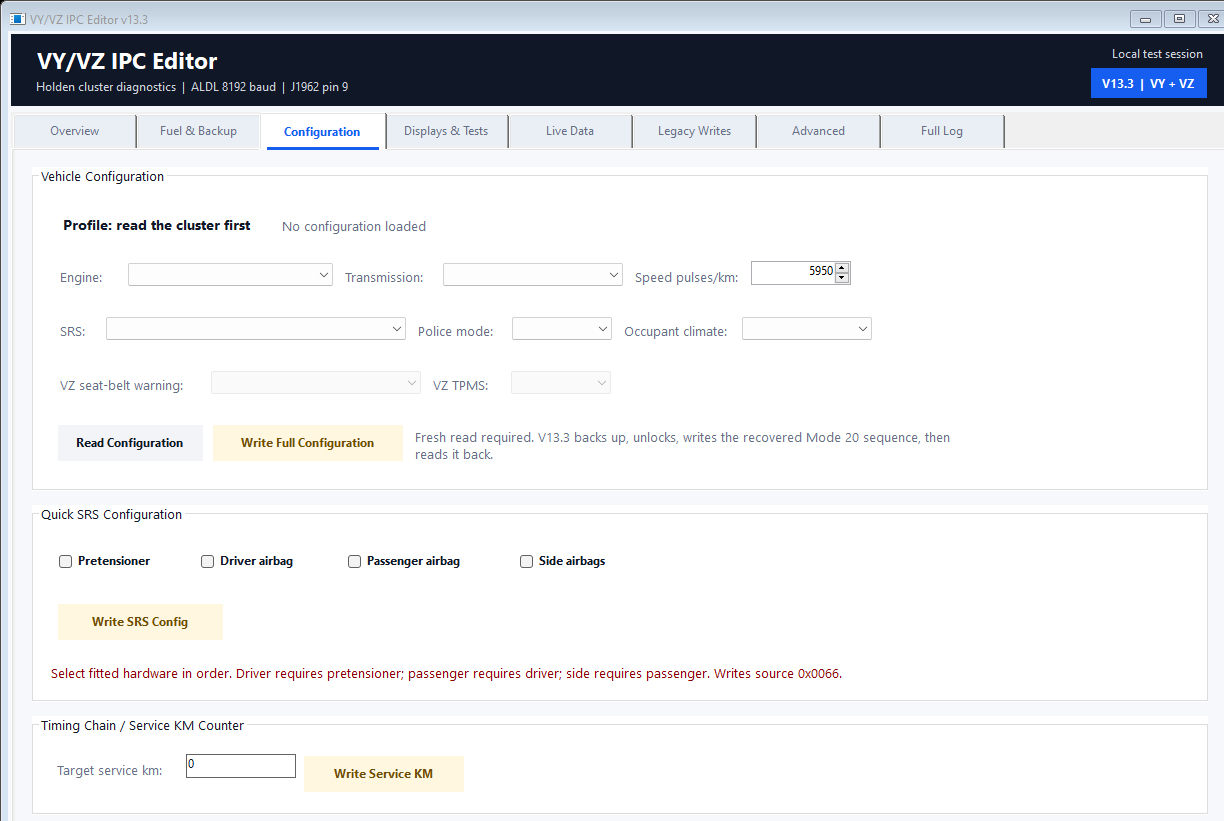The width and height of the screenshot is (1224, 821).
Task: Click the app icon in the title bar
Action: (x=17, y=19)
